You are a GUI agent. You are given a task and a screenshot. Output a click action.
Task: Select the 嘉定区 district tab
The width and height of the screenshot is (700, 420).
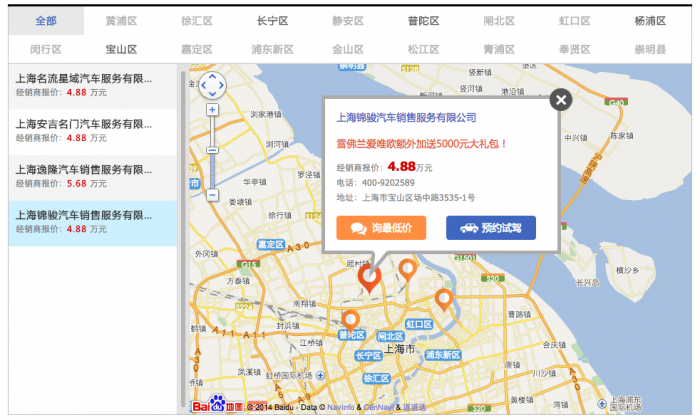pyautogui.click(x=197, y=50)
